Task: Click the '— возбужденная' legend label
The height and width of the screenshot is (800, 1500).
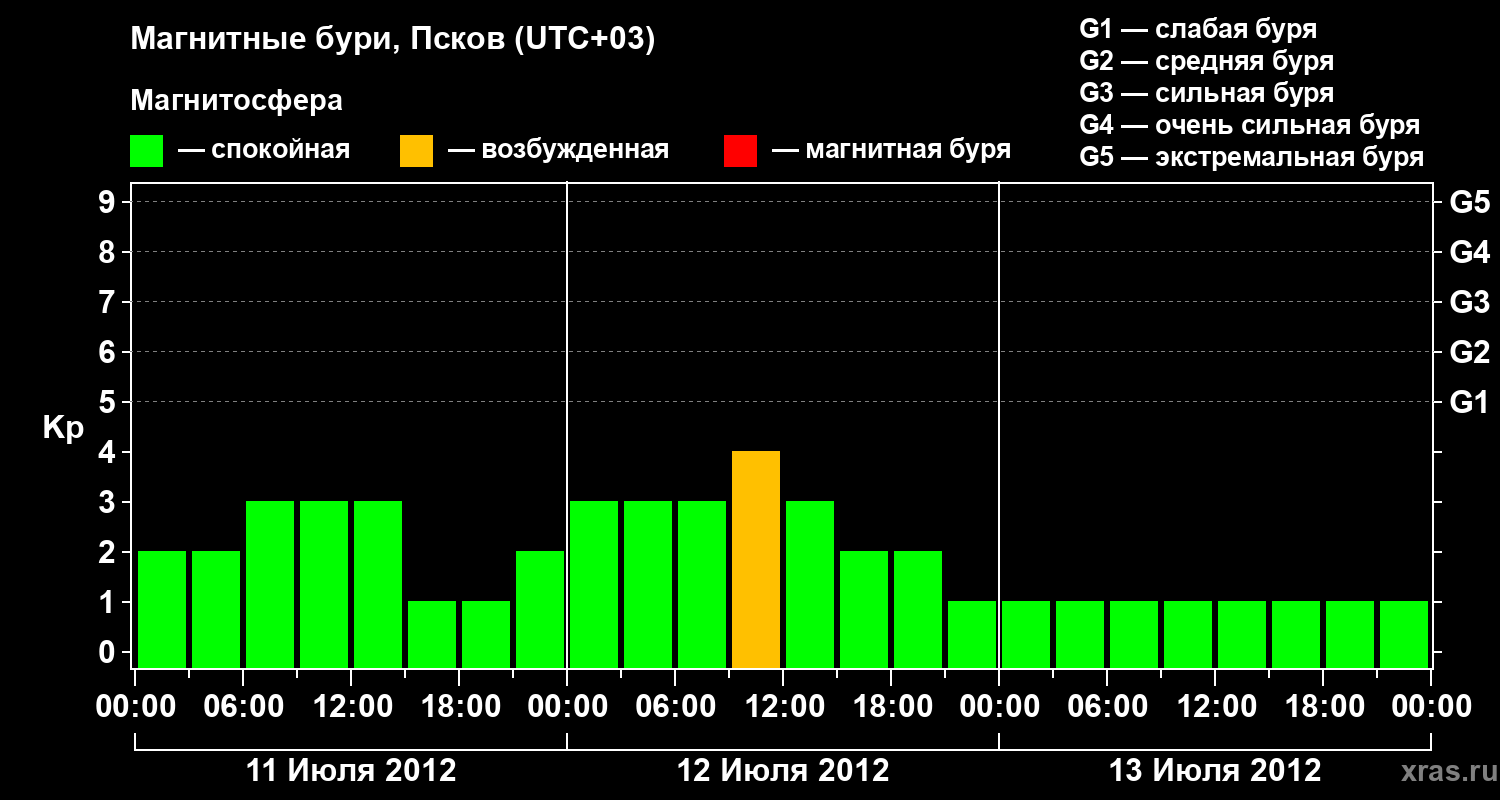Action: 558,150
